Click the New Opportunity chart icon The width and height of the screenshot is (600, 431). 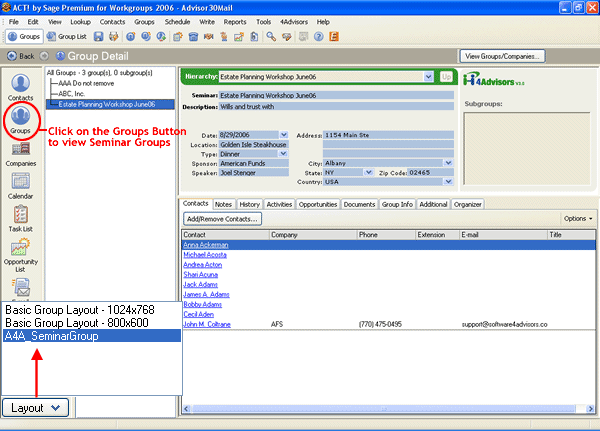point(239,37)
